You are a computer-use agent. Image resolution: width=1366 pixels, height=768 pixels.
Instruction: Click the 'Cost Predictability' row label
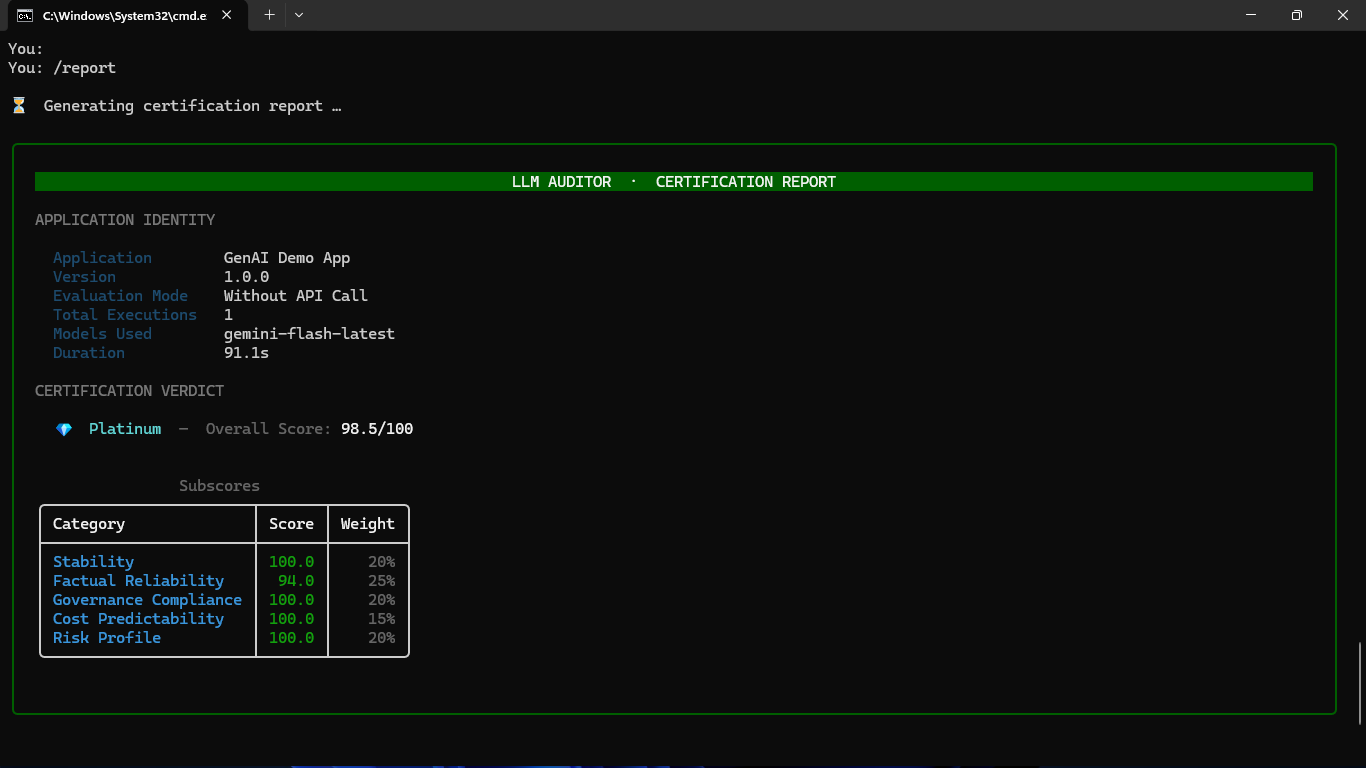point(138,619)
